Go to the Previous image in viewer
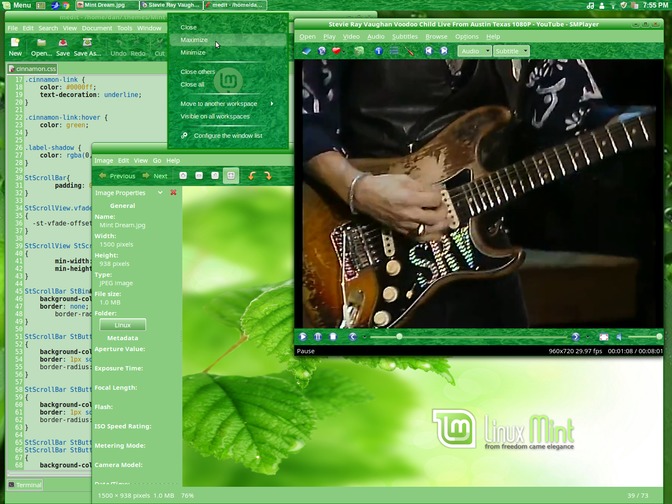672x504 pixels. tap(117, 176)
